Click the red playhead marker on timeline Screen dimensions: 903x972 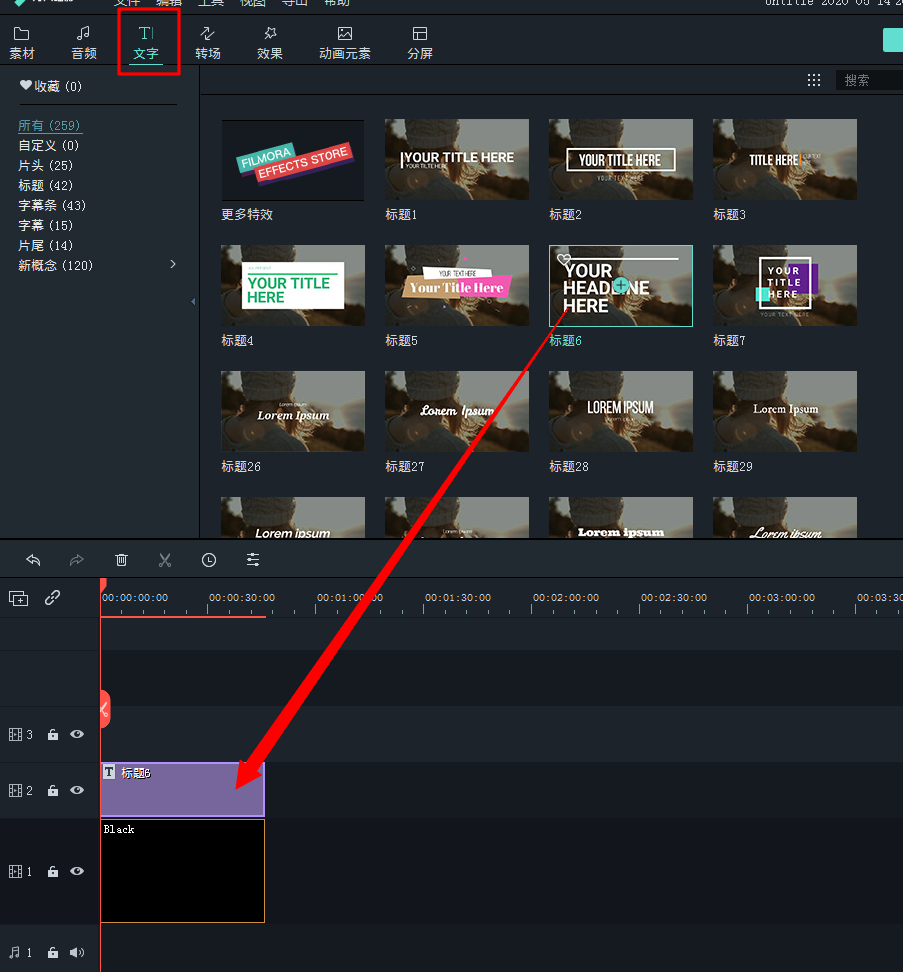102,584
